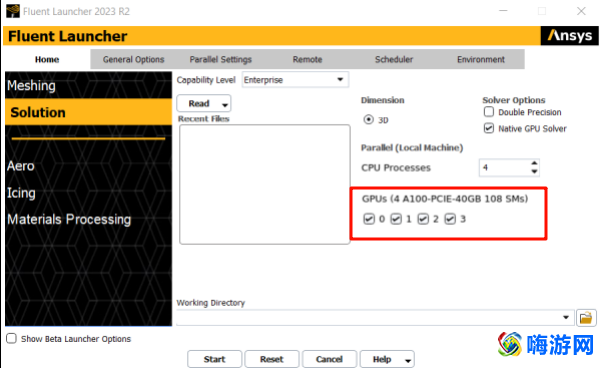Expand the Read button dropdown arrow
The image size is (602, 368).
click(225, 104)
